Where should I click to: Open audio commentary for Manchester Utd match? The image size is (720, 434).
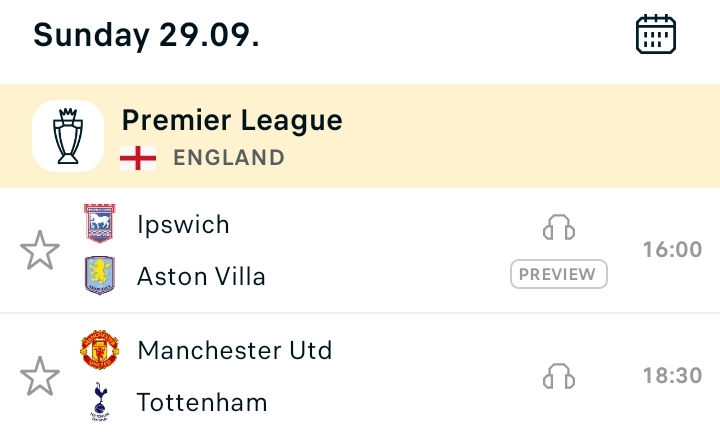tap(559, 376)
